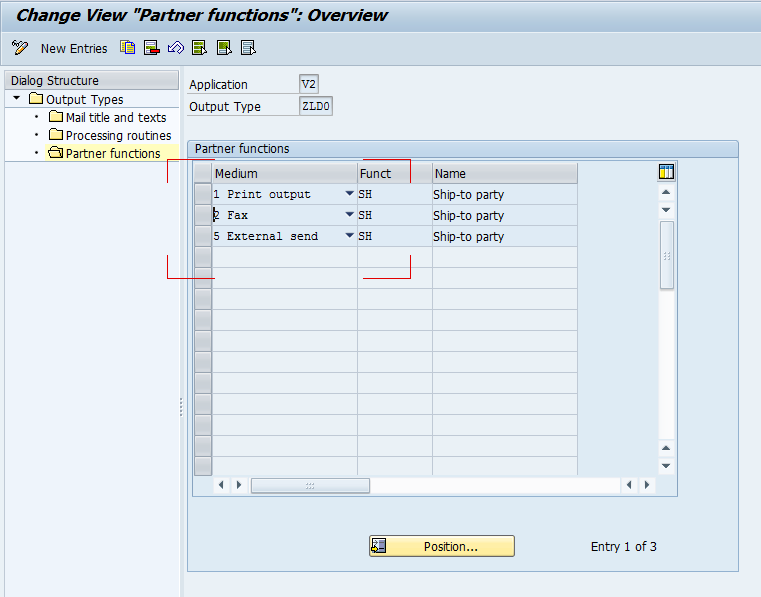This screenshot has width=761, height=597.
Task: Click upper vertical scroll down arrow
Action: [666, 210]
